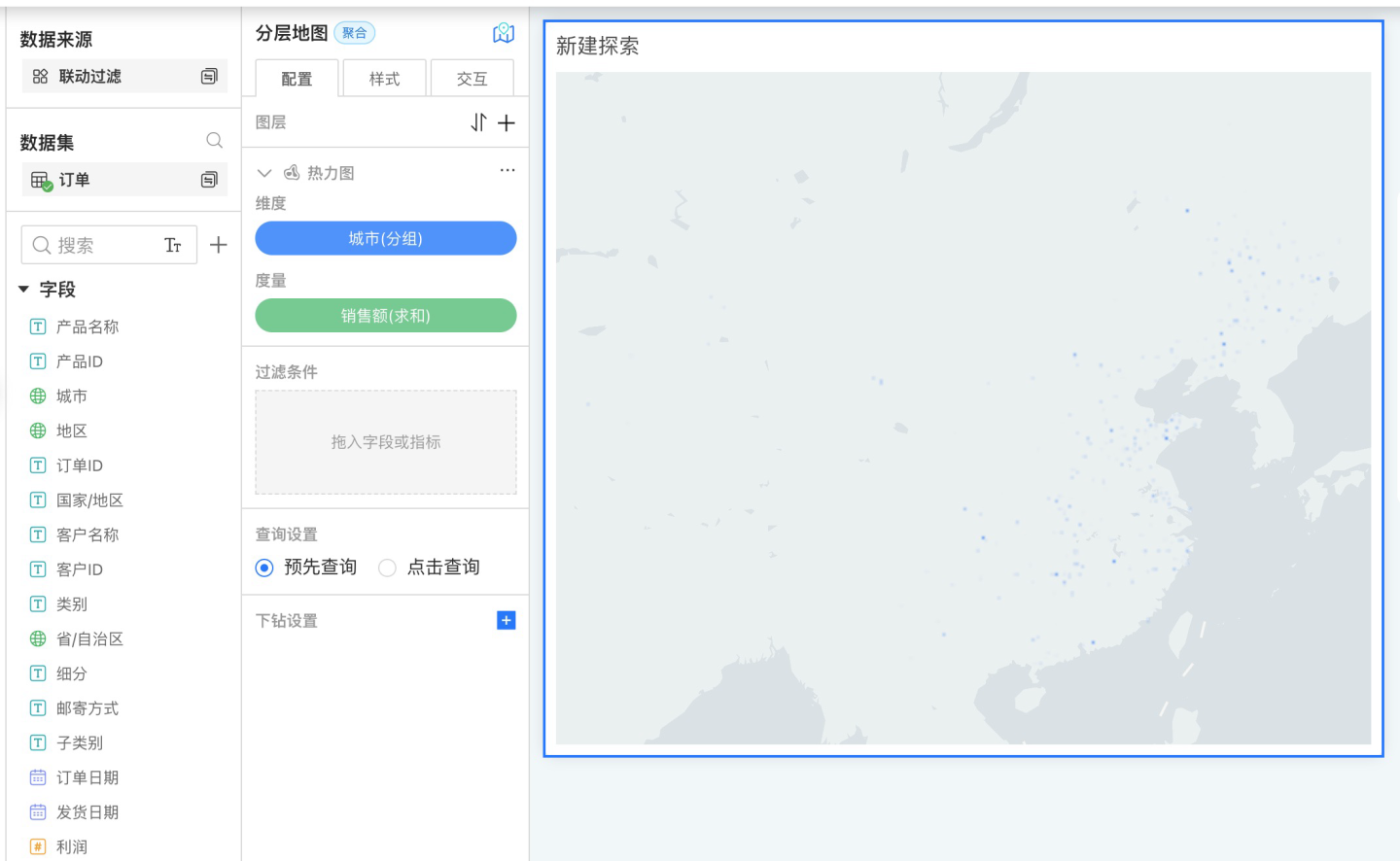Screen dimensions: 1400x861
Task: Add a drill-down setting
Action: tap(506, 620)
